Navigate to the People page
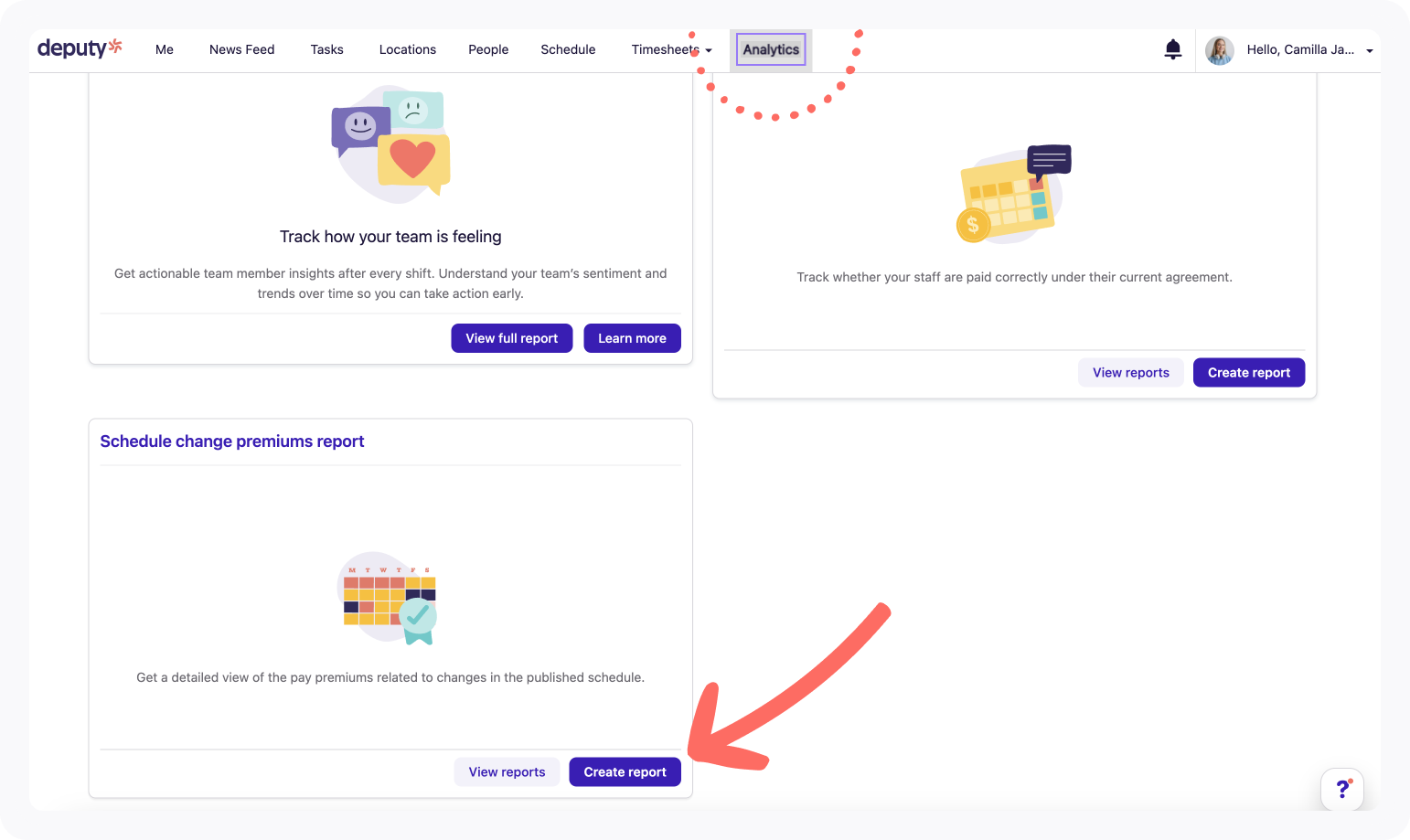The image size is (1410, 840). click(x=488, y=49)
